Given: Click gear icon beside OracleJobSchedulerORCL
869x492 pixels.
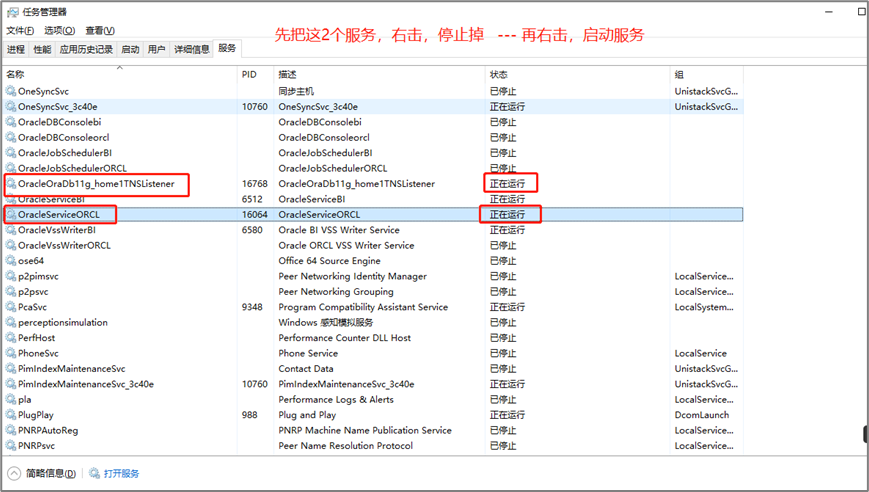Looking at the screenshot, I should tap(11, 168).
